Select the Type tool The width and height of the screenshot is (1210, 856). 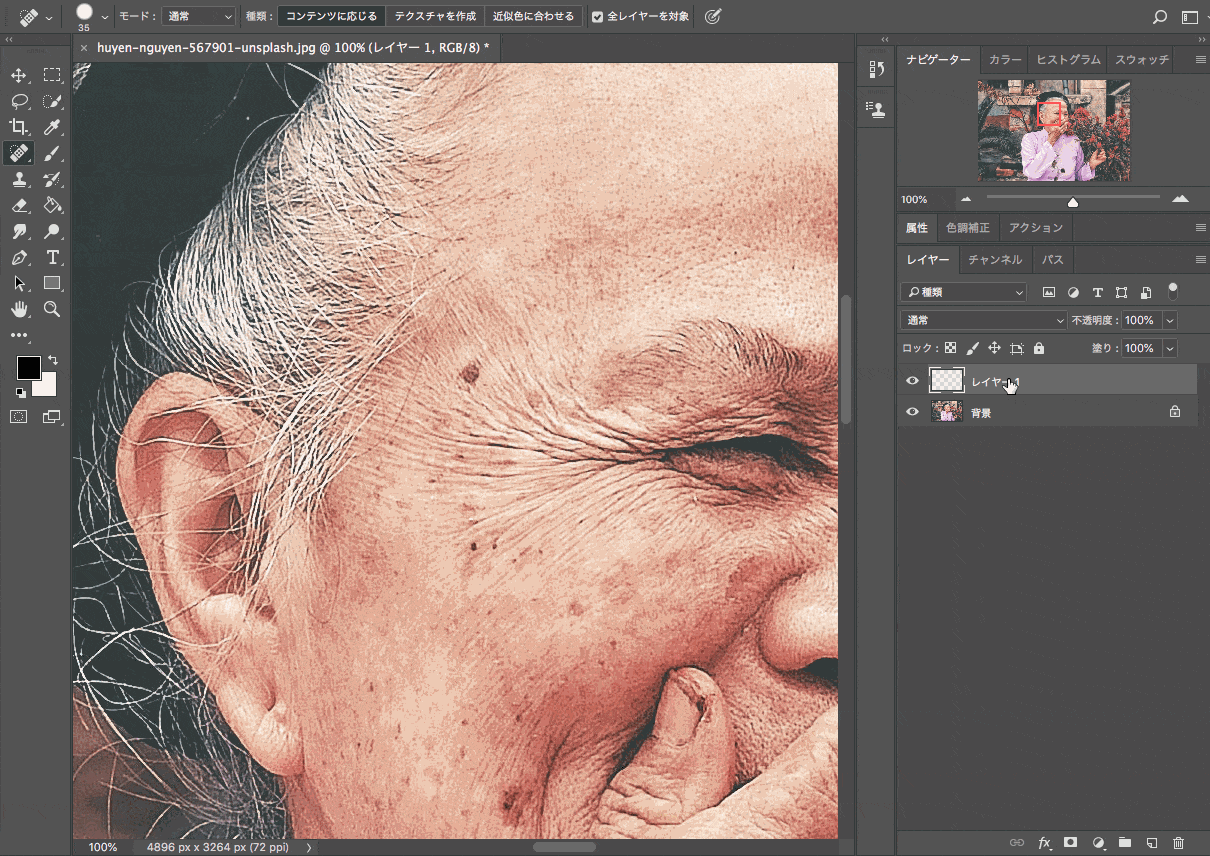(x=52, y=257)
